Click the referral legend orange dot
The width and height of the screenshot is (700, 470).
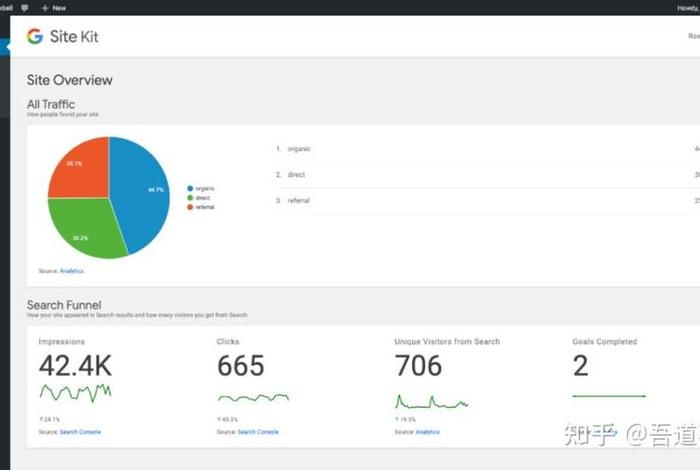[x=190, y=207]
